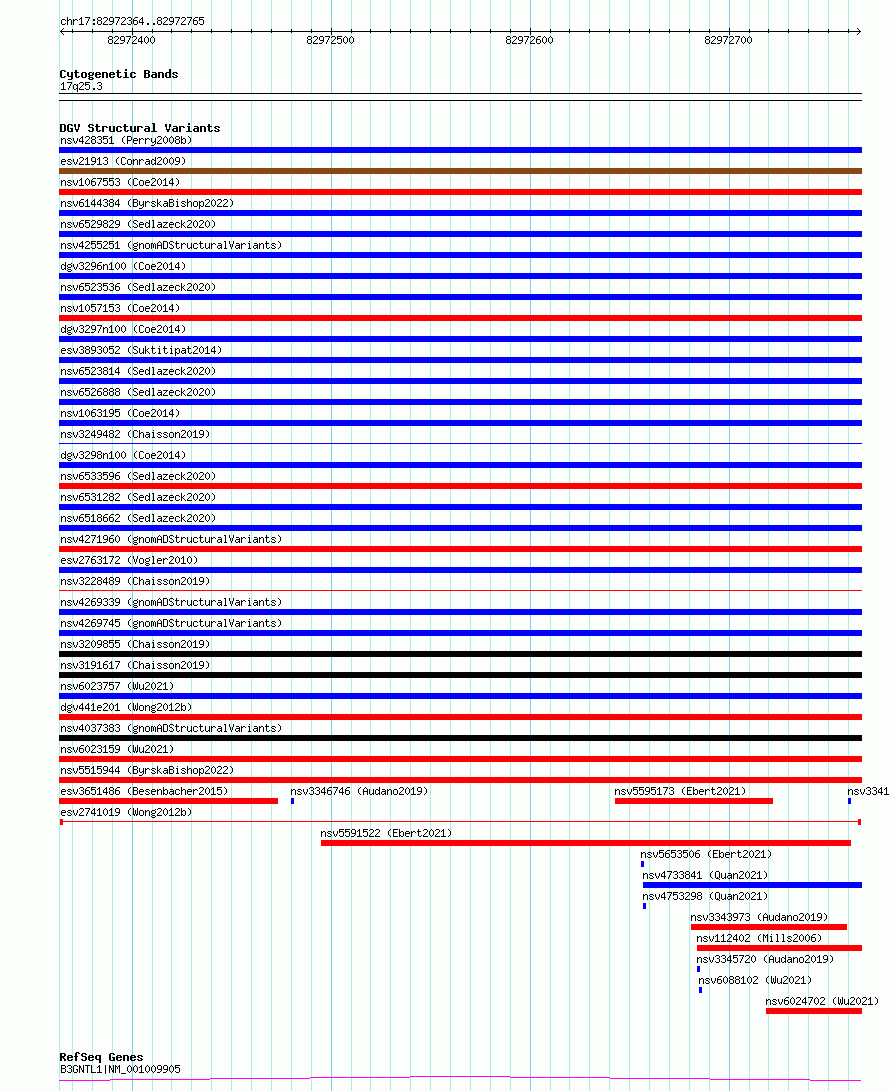
Task: Open the nsv4255251 (gnomADStructuralVariants) label
Action: pyautogui.click(x=171, y=245)
